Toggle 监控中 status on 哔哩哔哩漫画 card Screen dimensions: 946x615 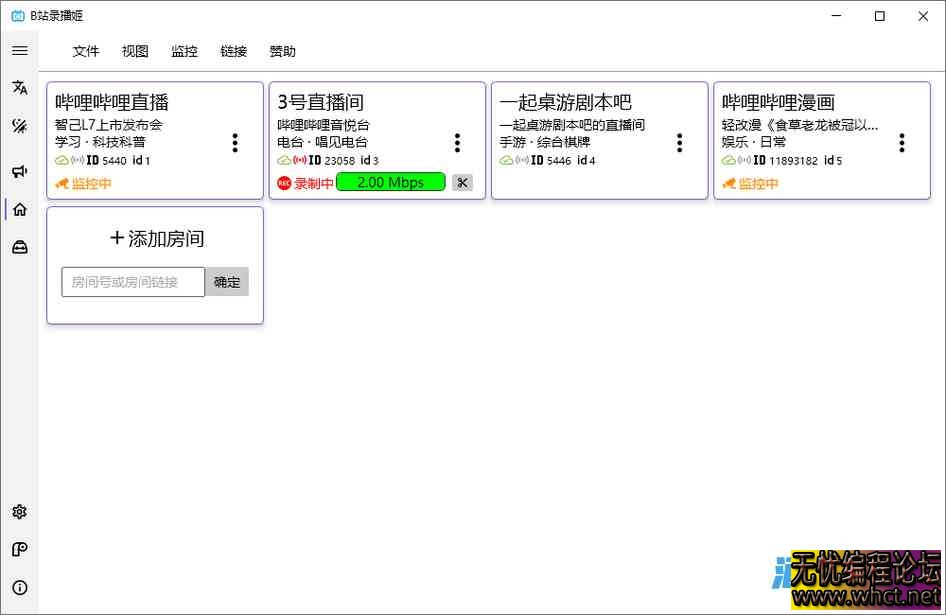[751, 185]
